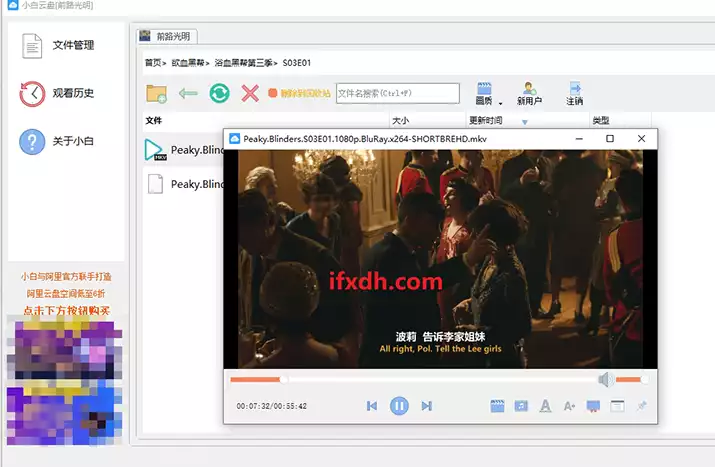
Task: Go to 欲血黑帮 folder in breadcrumb
Action: (187, 63)
